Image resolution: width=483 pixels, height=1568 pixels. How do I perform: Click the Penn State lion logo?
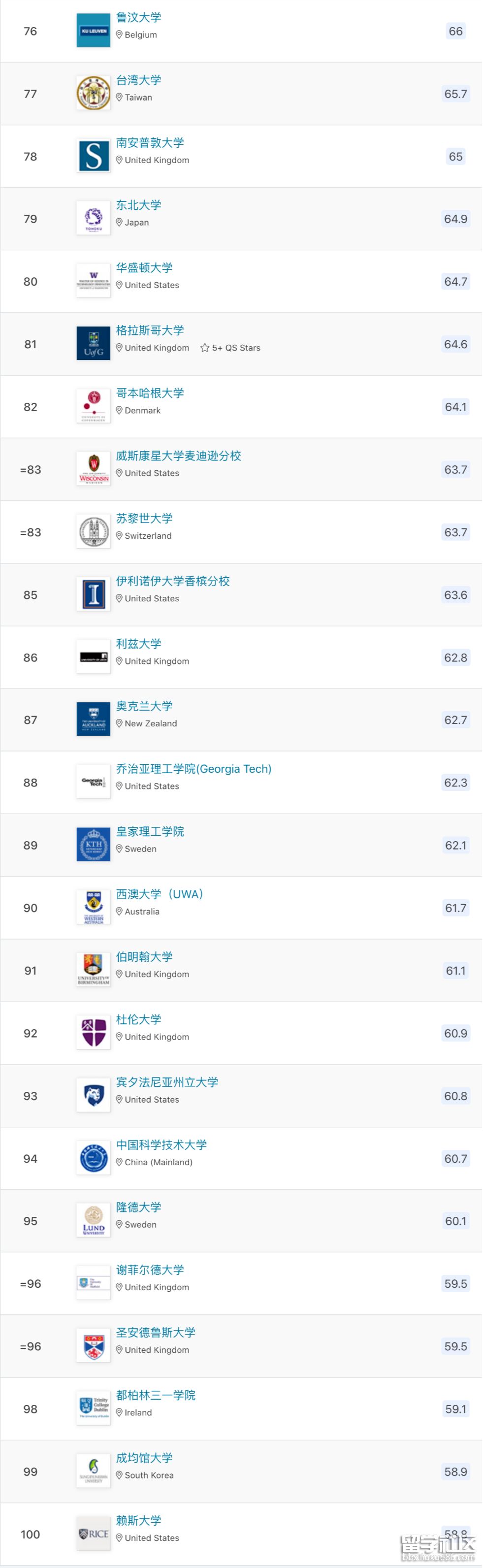(93, 1096)
